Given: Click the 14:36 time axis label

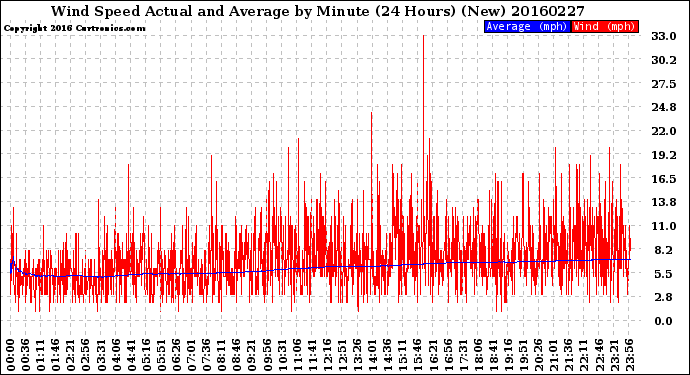Looking at the screenshot, I should [388, 355].
